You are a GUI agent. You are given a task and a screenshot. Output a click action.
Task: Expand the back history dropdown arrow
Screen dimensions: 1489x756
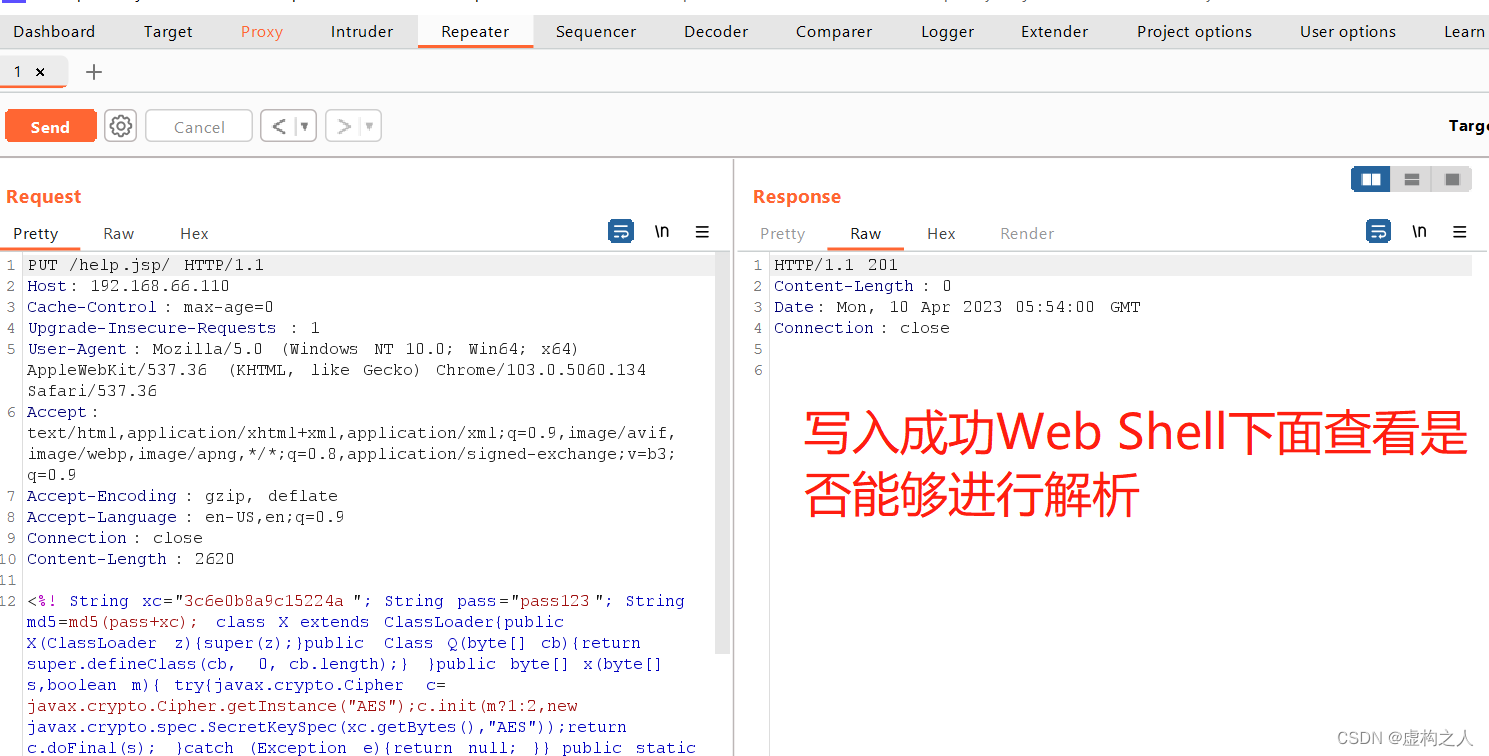coord(305,126)
